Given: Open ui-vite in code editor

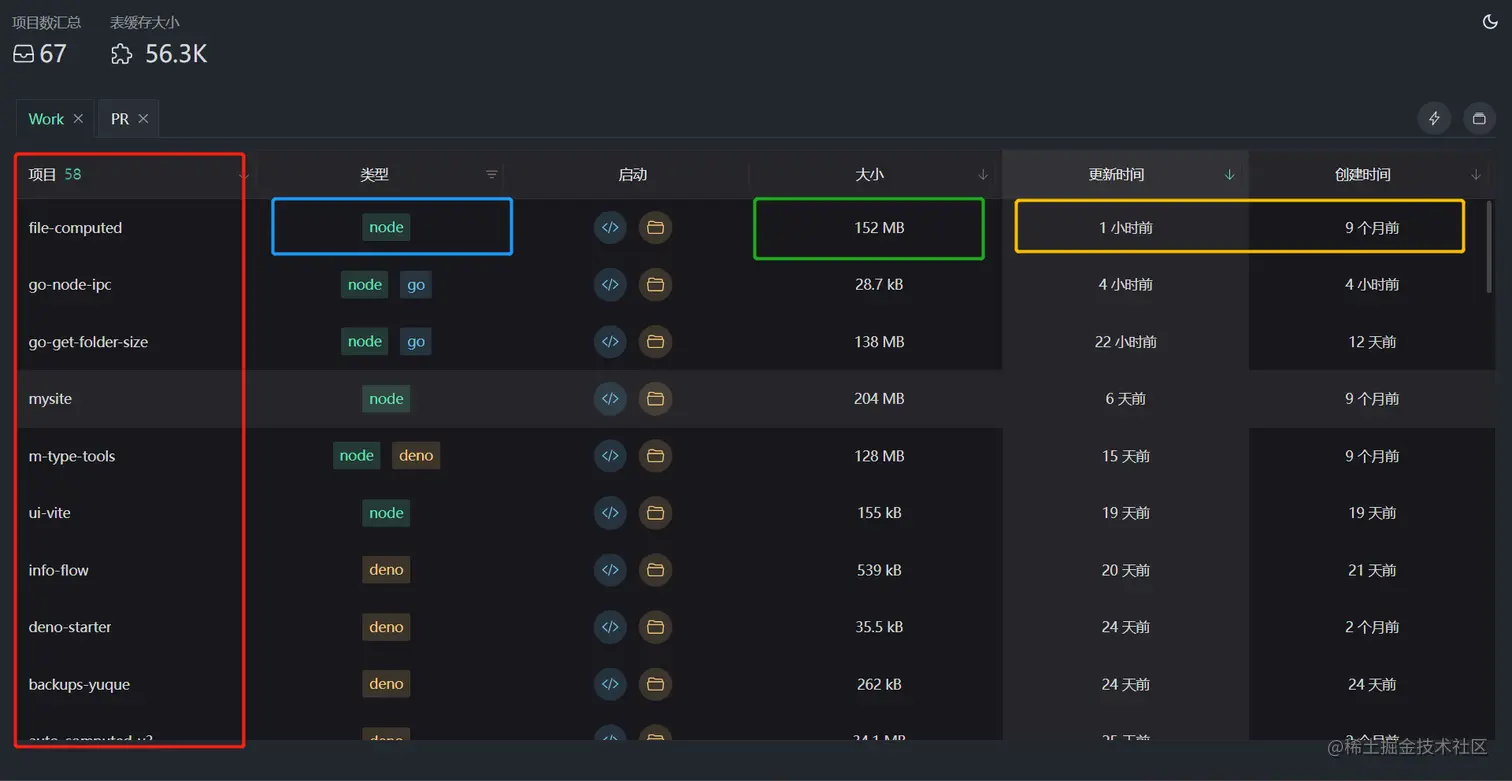Looking at the screenshot, I should [x=610, y=513].
